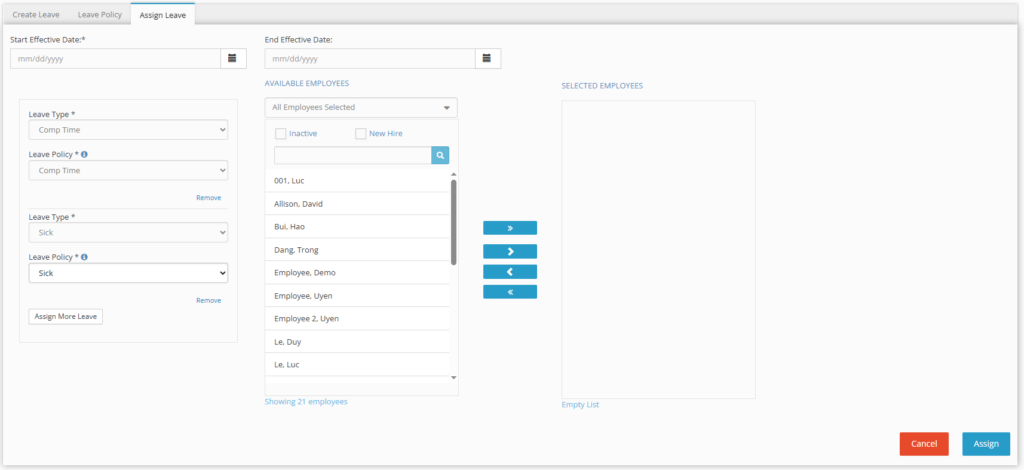Click info icon beside first Leave Policy
This screenshot has width=1024, height=470.
85,155
